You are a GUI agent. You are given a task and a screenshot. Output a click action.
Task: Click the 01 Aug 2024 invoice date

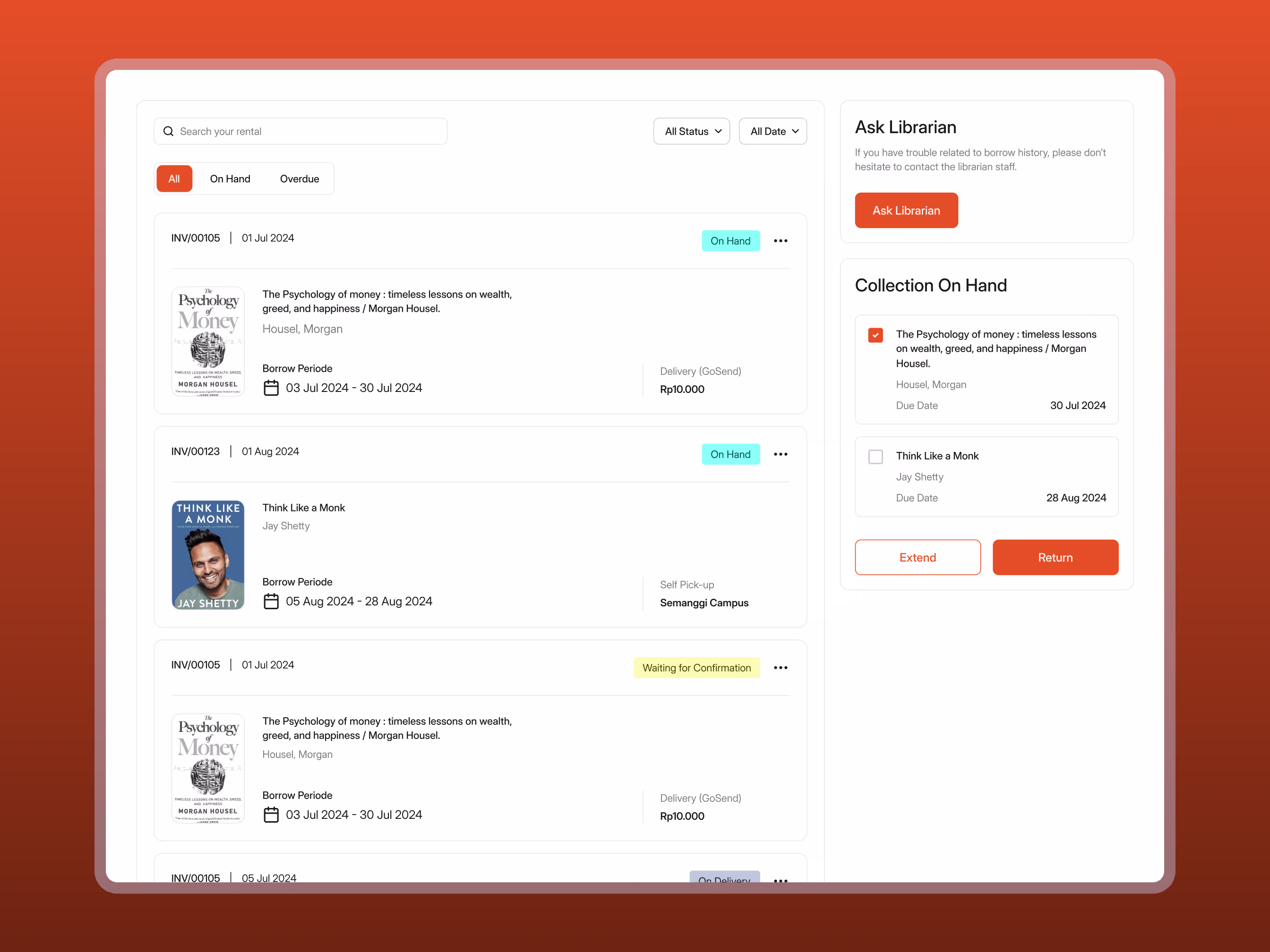(270, 451)
